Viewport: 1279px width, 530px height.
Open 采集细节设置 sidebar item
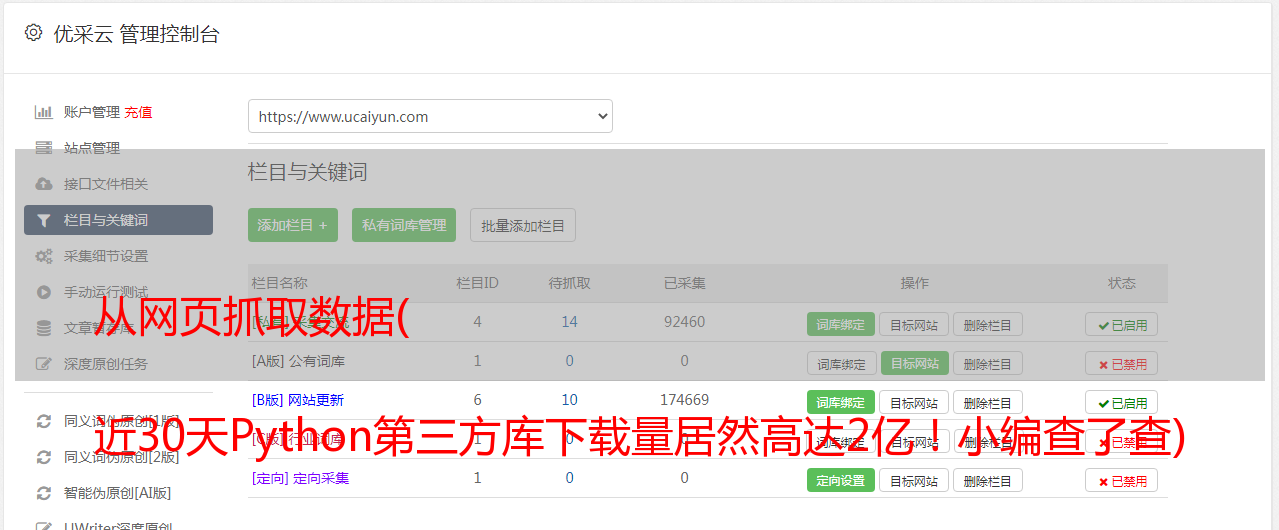(106, 256)
